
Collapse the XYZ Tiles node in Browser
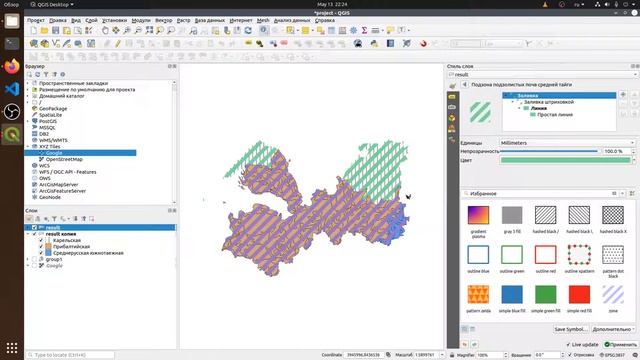28,147
